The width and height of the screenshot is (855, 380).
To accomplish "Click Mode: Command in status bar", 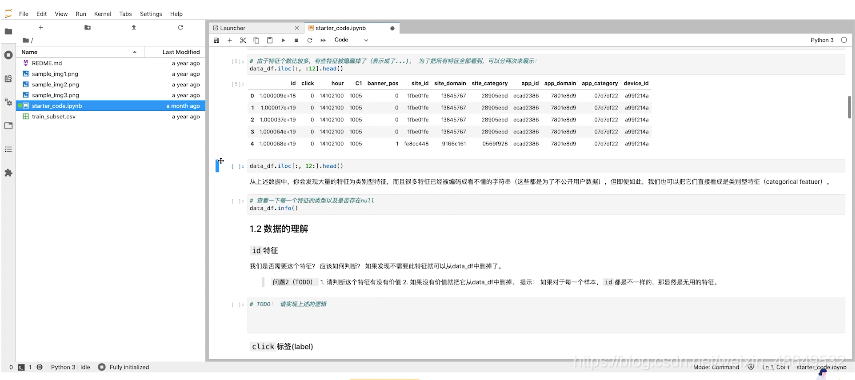I will (716, 367).
